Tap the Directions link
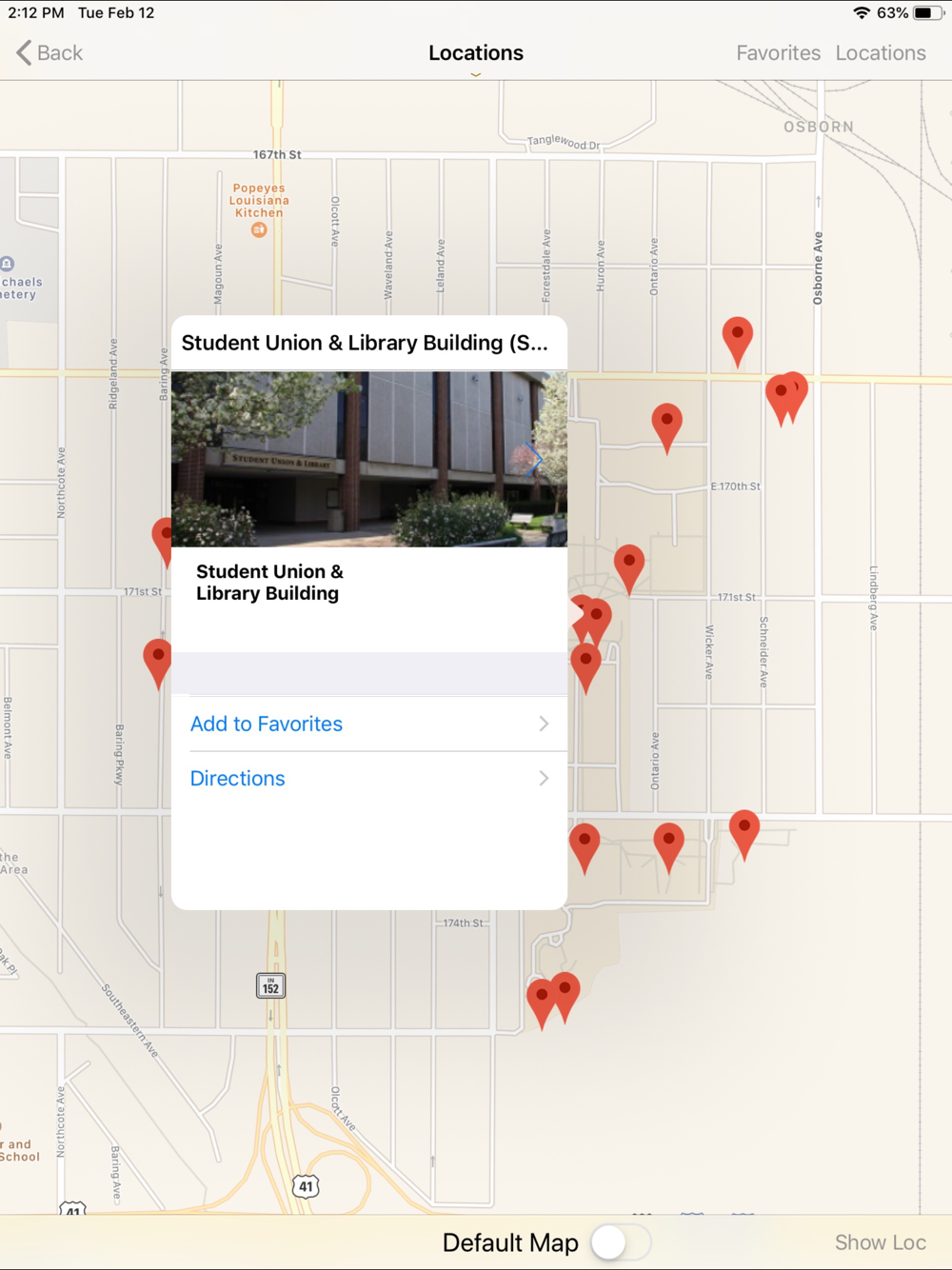Screen dimensions: 952x1270 [237, 778]
